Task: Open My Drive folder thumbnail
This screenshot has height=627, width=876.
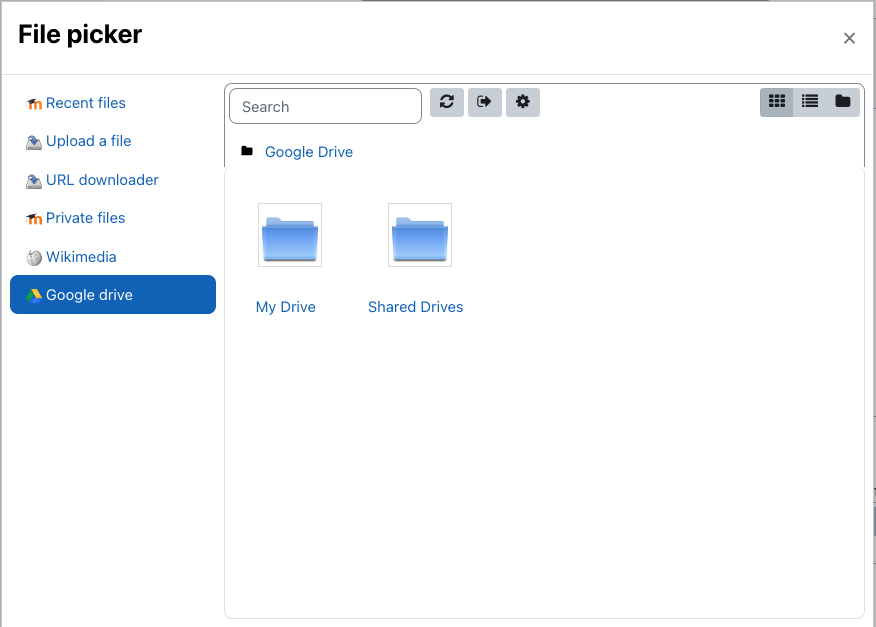Action: [x=290, y=235]
